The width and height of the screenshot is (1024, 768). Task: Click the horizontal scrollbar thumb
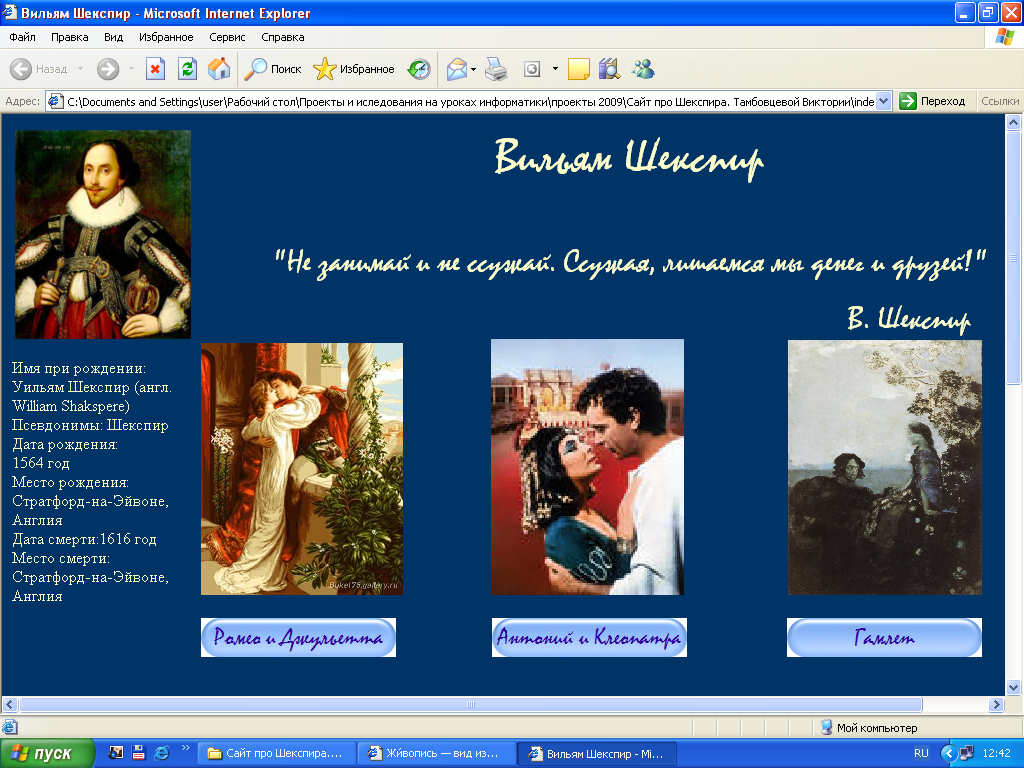471,705
